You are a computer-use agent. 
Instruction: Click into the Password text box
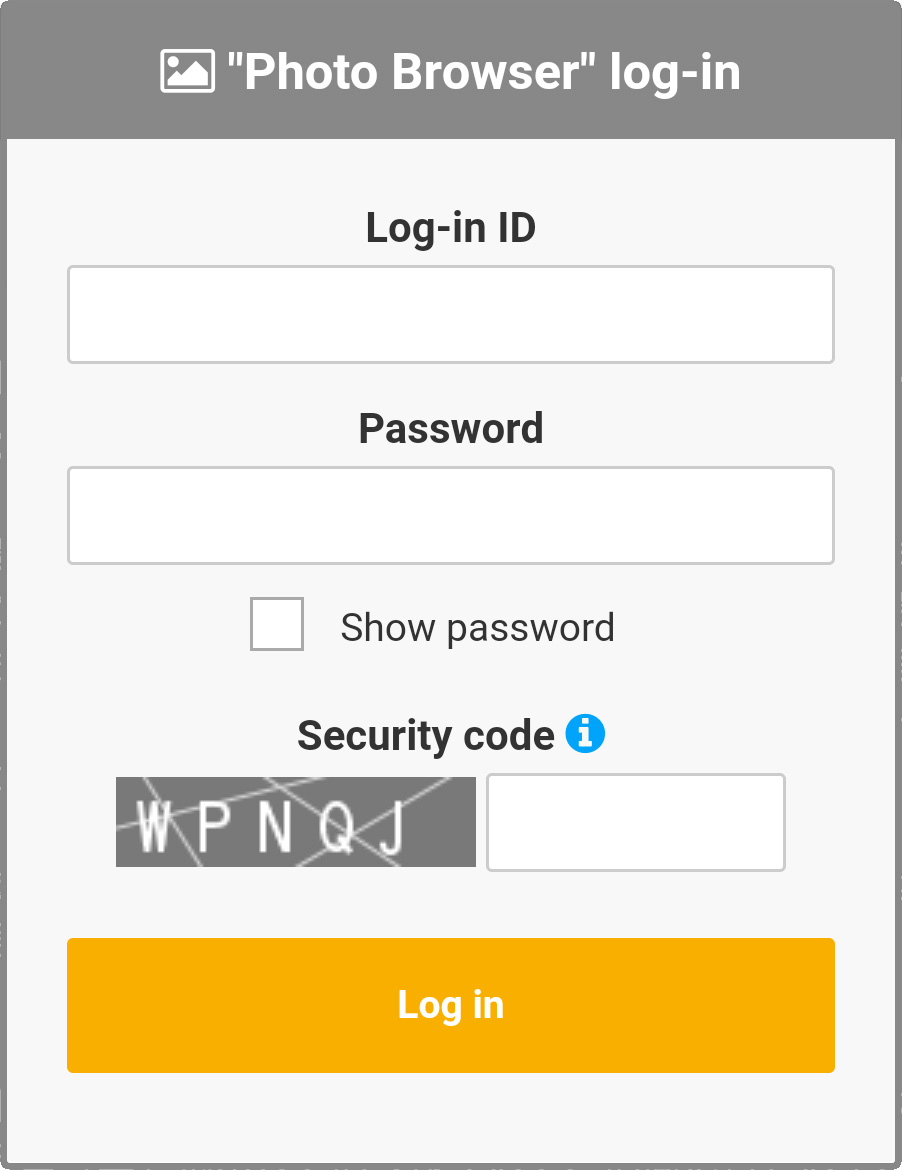(450, 515)
